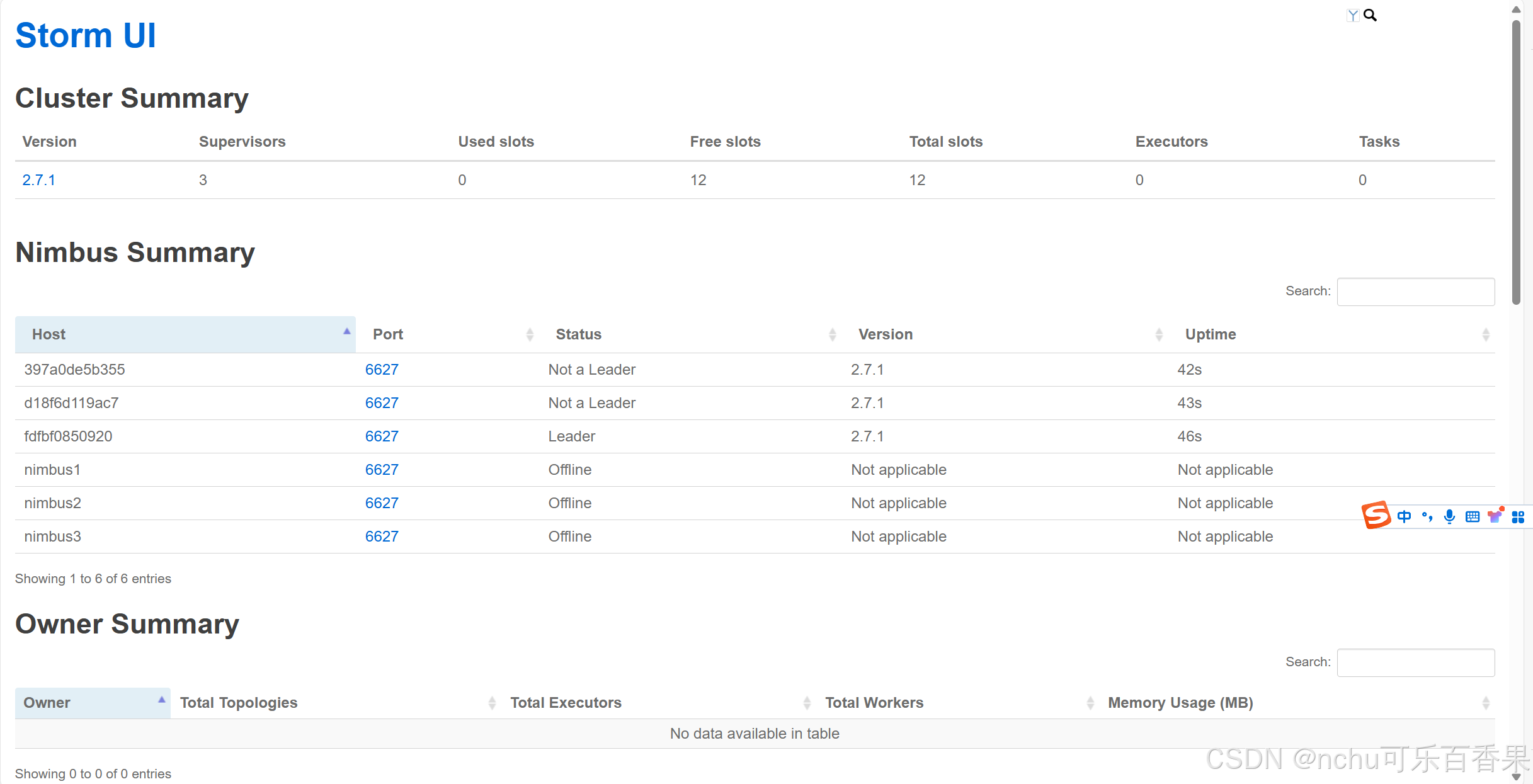Image resolution: width=1533 pixels, height=784 pixels.
Task: Open the Sogou toolbox grid icon
Action: pyautogui.click(x=1518, y=517)
